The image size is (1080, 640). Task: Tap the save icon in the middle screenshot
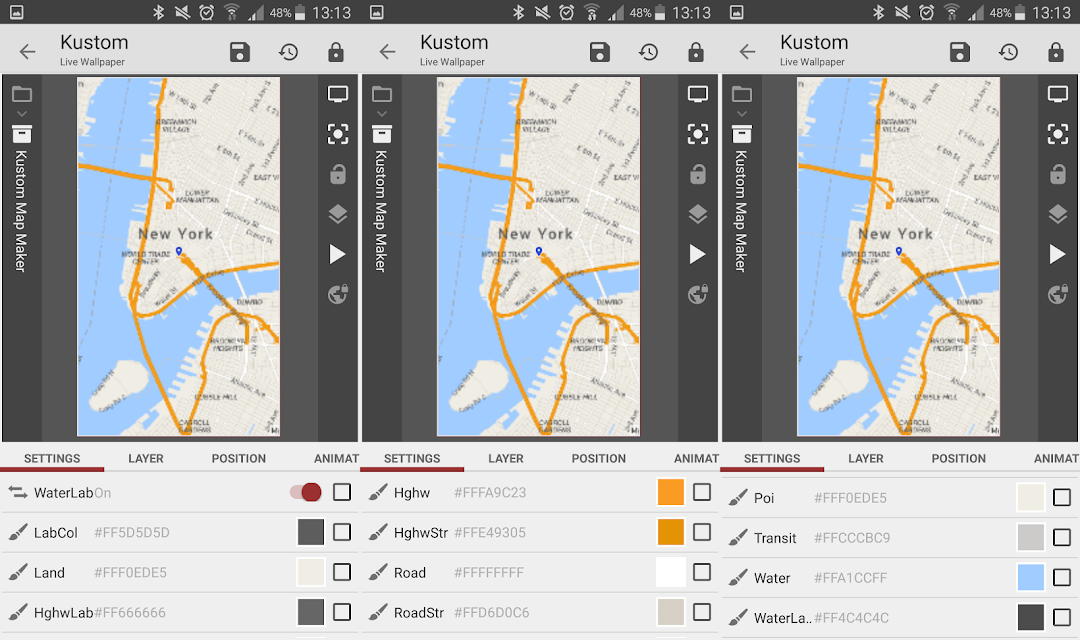coord(600,52)
